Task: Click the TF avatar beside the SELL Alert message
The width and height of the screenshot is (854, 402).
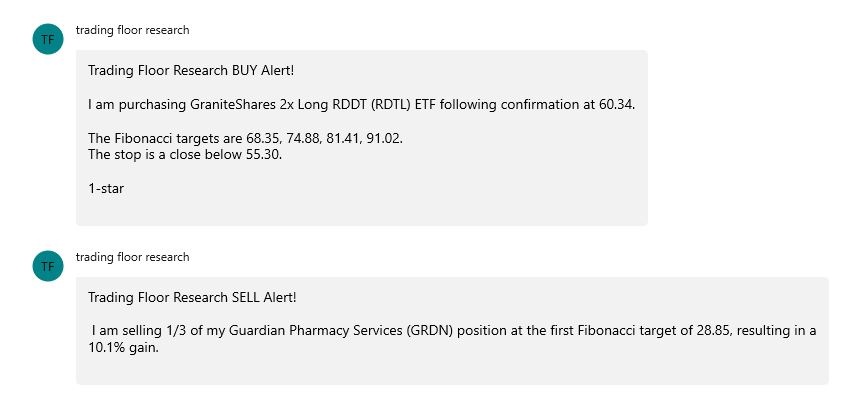Action: [x=48, y=266]
